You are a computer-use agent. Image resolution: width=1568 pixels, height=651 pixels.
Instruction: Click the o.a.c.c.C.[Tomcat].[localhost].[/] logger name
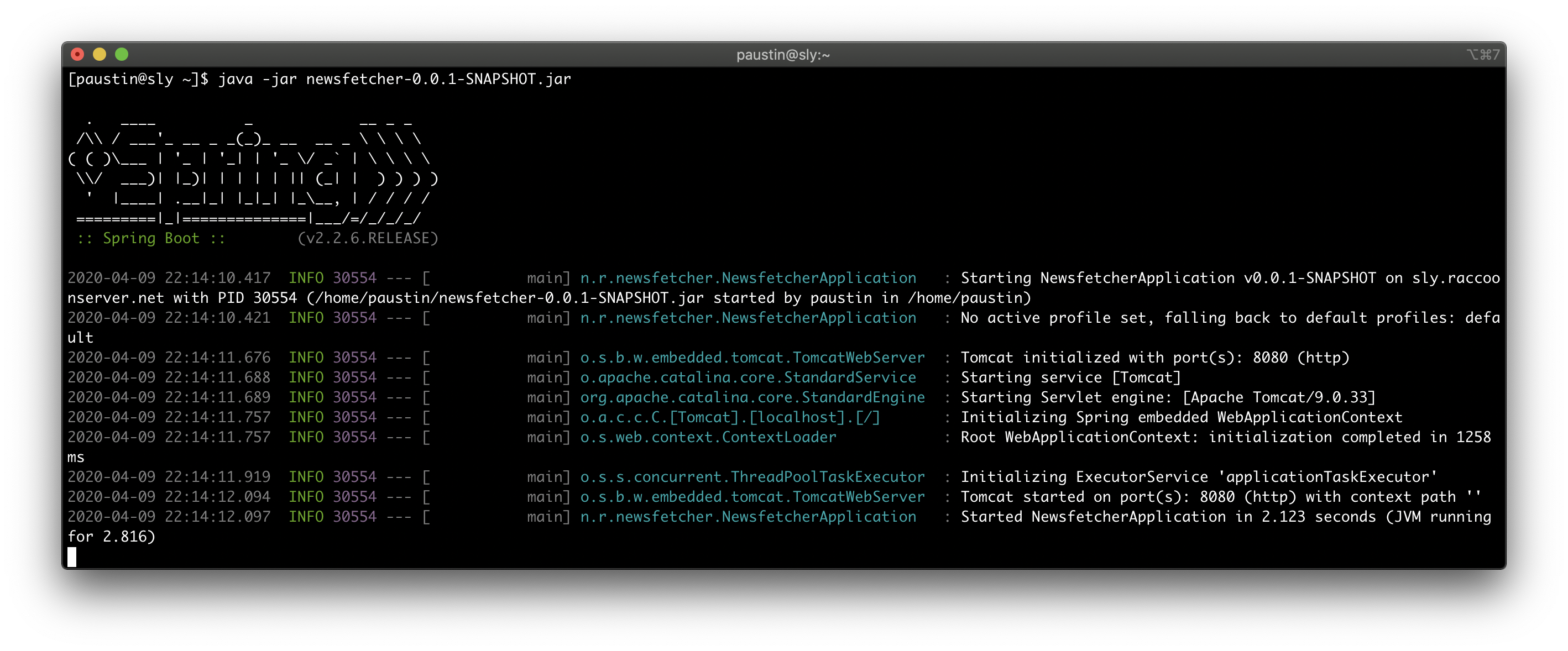click(x=729, y=417)
